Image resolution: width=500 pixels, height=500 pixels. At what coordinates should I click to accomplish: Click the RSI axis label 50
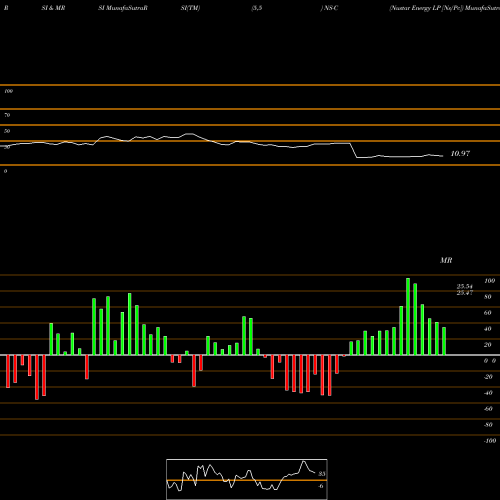pos(7,131)
